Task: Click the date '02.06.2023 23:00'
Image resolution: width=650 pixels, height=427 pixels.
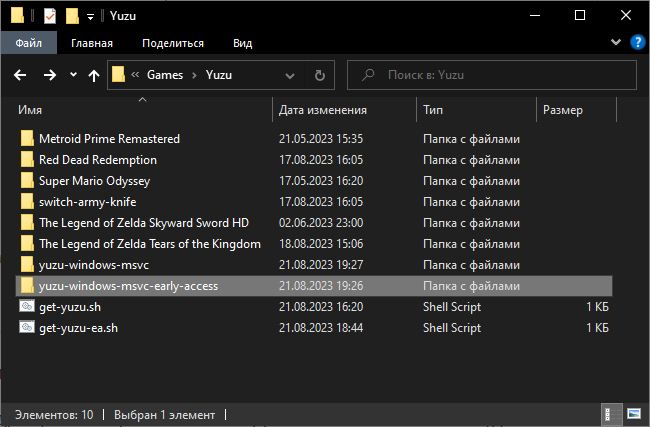Action: point(321,223)
